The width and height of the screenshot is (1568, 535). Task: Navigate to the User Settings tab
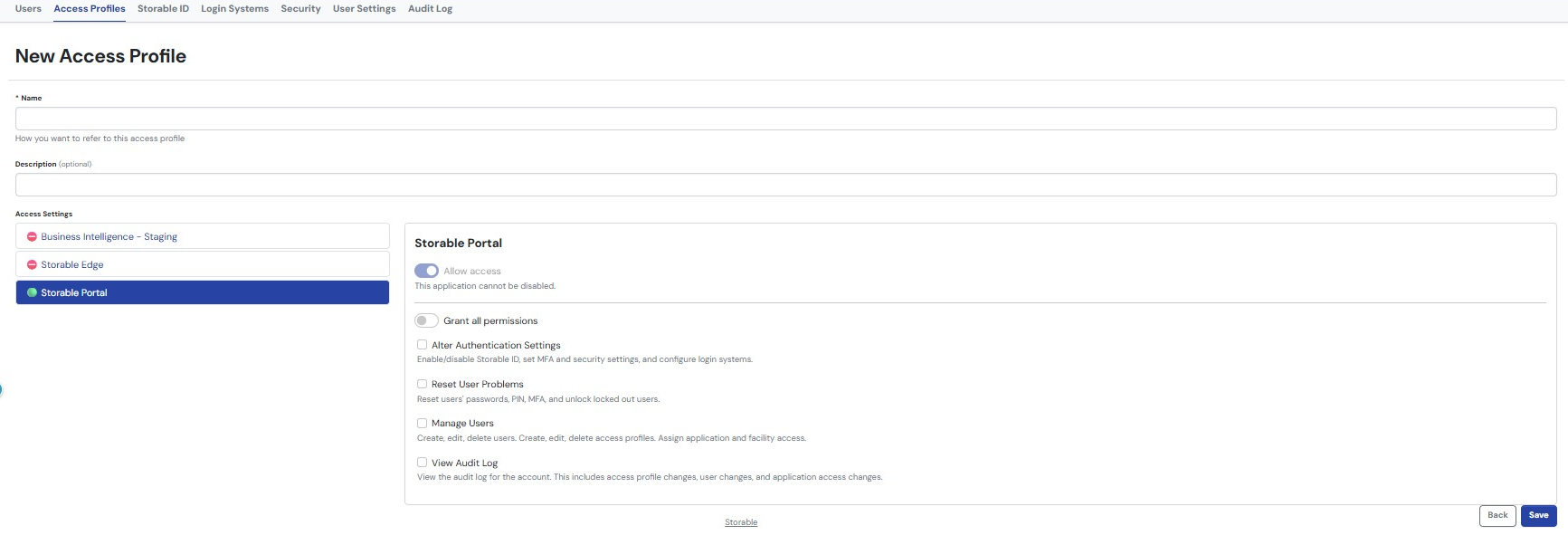click(x=364, y=9)
